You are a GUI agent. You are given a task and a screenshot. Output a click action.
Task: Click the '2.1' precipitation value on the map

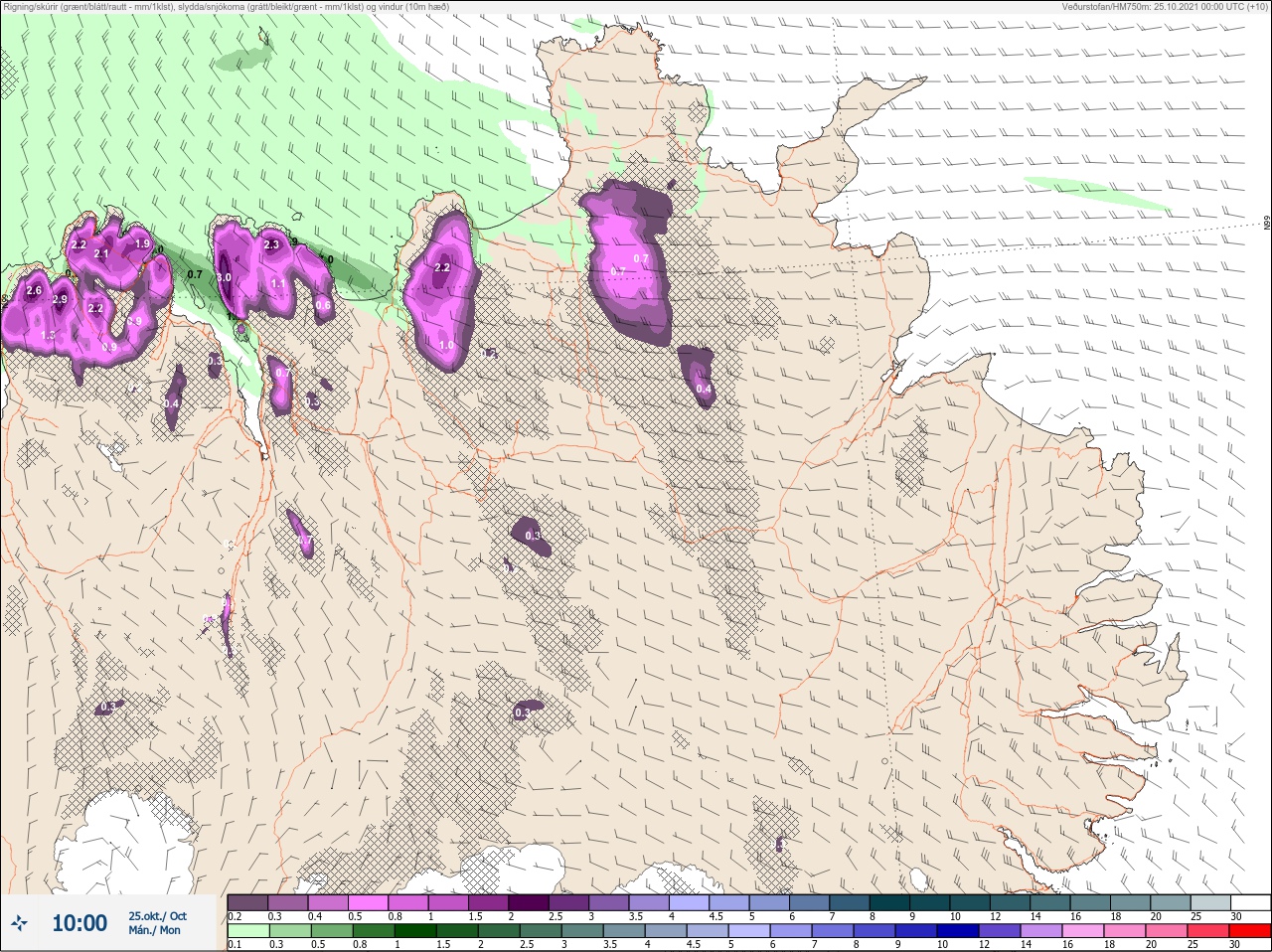pos(101,253)
